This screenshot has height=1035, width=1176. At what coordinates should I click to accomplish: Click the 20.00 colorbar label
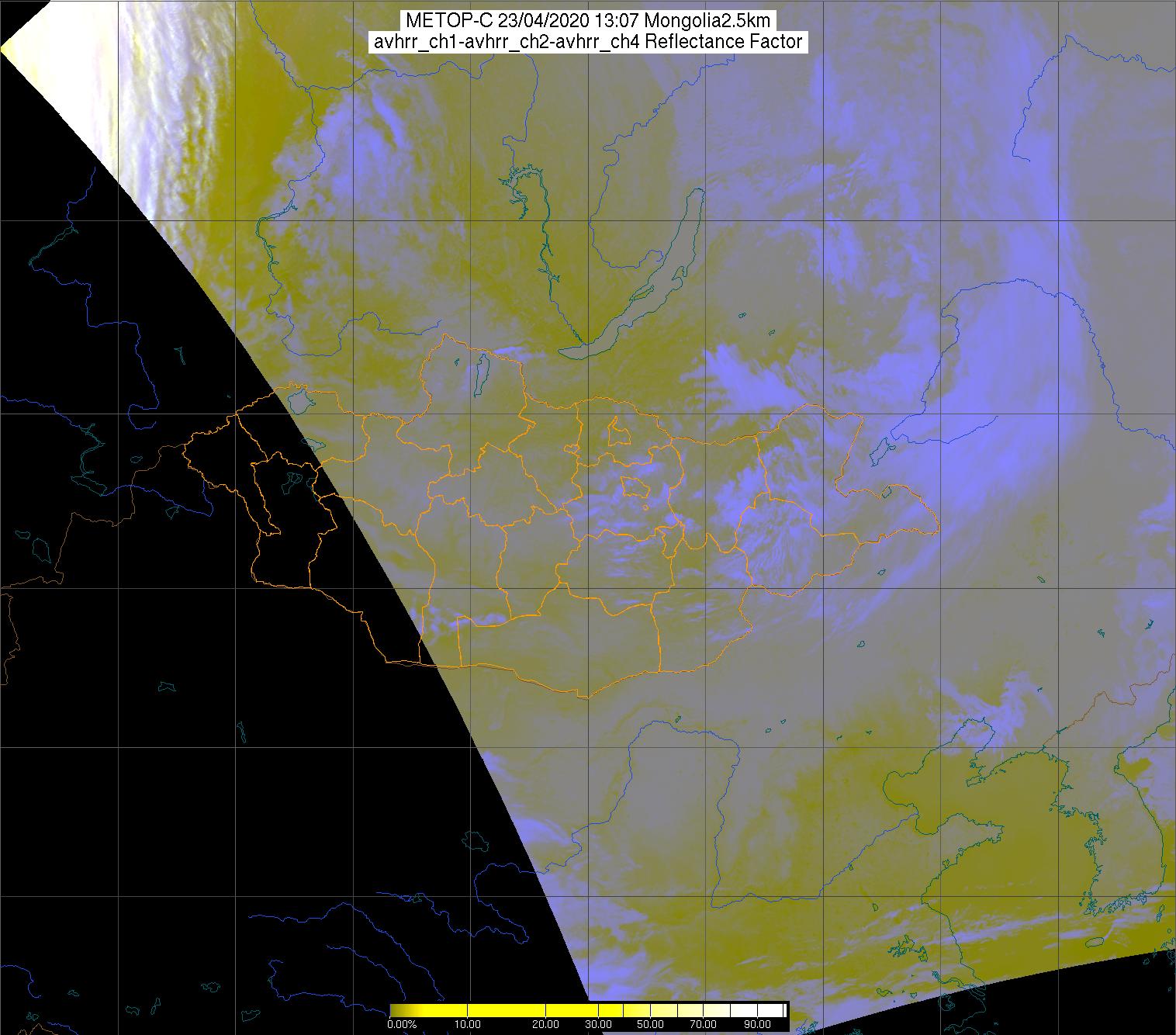tap(546, 1025)
